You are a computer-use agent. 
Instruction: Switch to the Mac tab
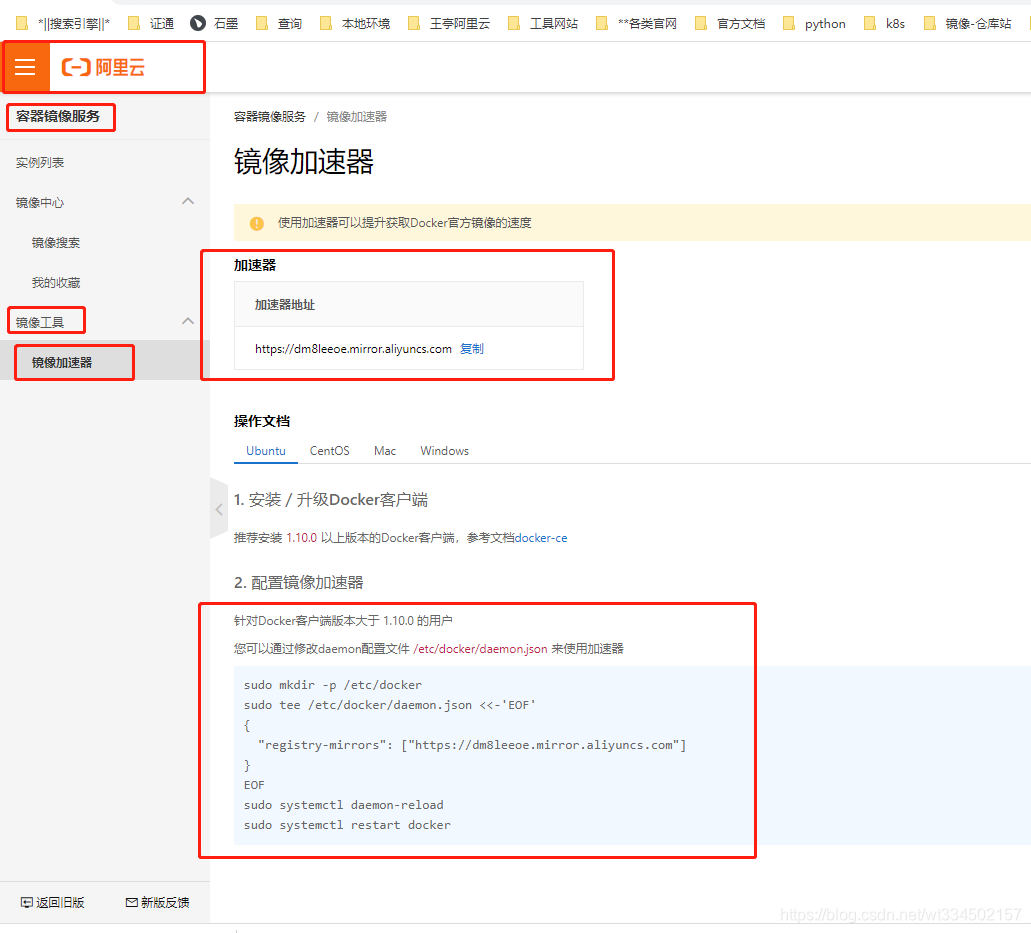[x=385, y=450]
